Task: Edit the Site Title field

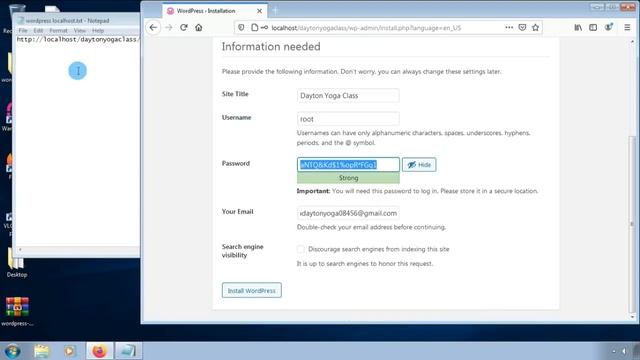Action: tap(348, 96)
